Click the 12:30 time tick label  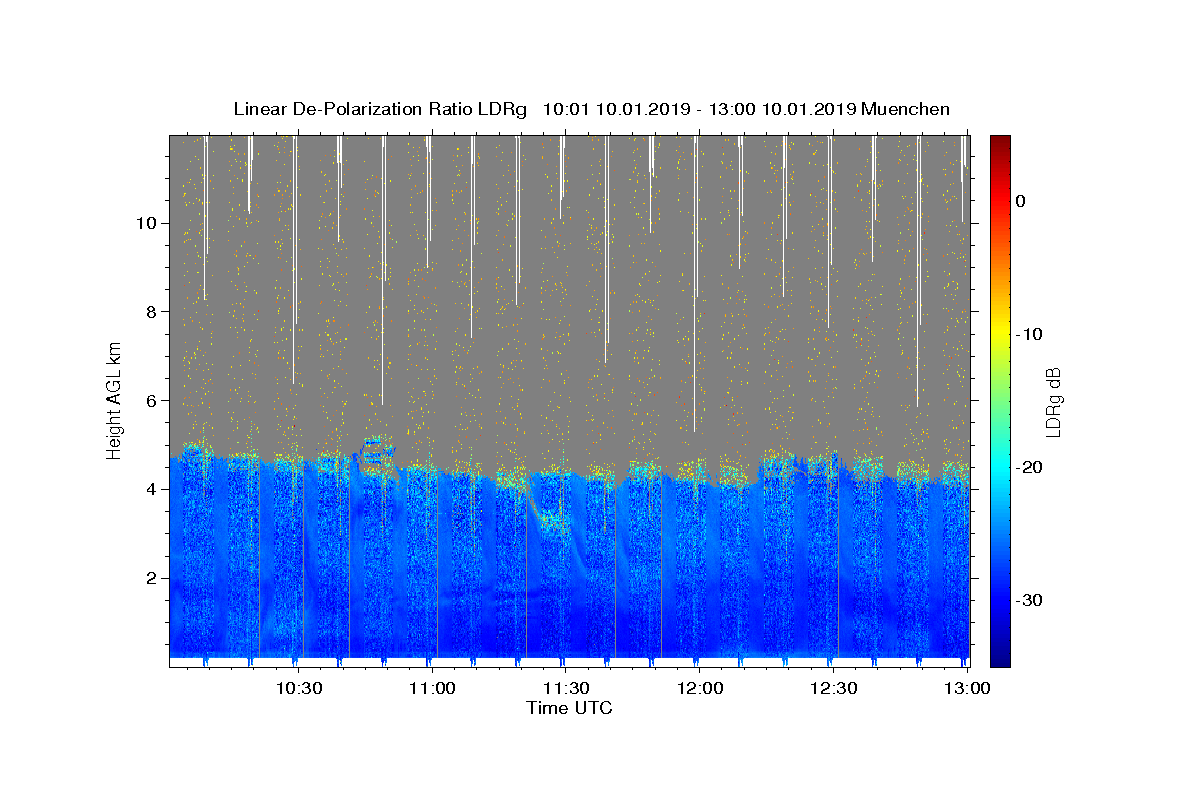click(834, 688)
